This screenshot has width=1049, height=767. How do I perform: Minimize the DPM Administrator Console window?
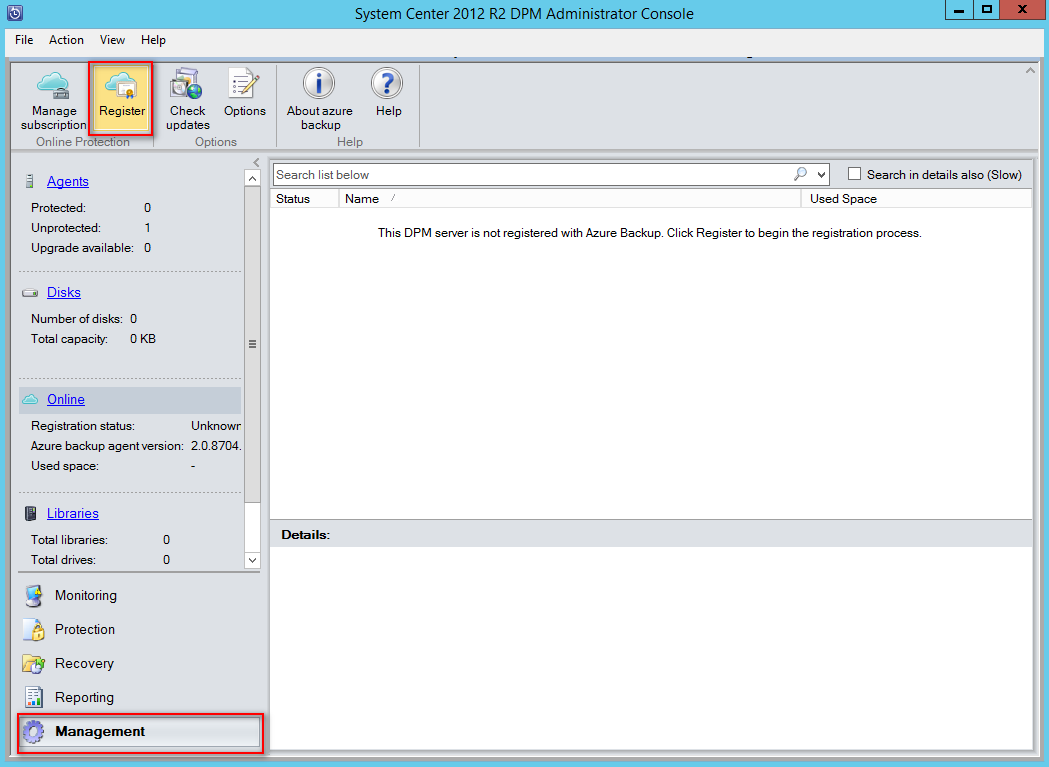(959, 10)
